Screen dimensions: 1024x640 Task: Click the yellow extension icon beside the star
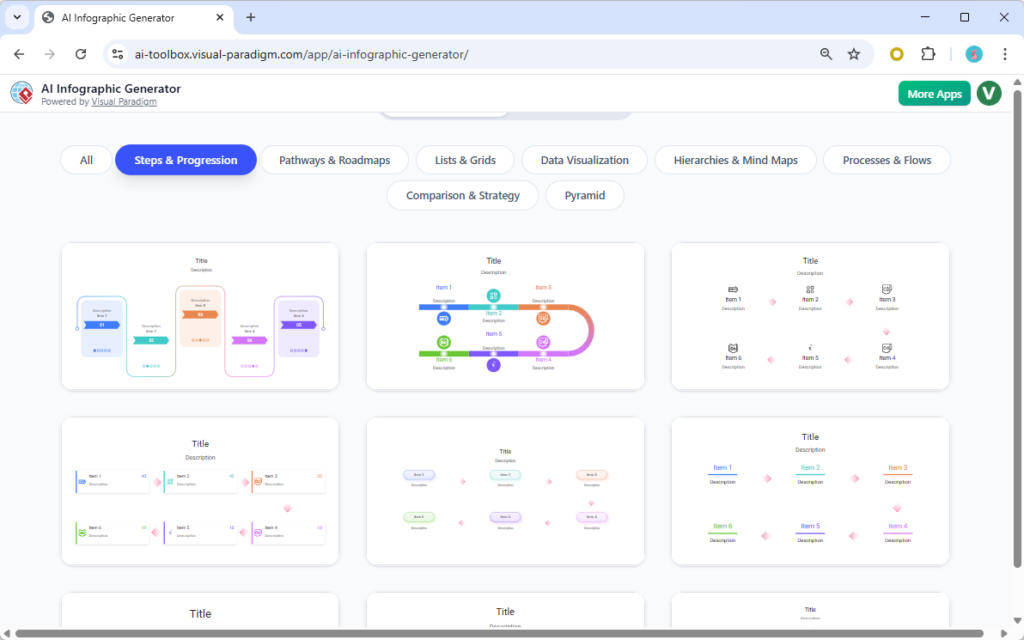coord(896,54)
